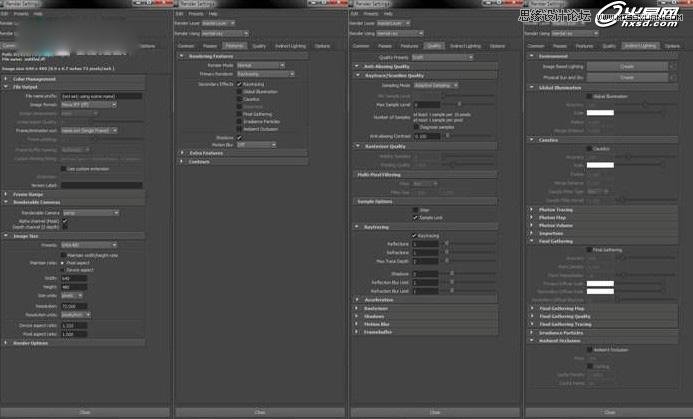Open the Sampling Mode dropdown
The image size is (693, 419).
(x=436, y=86)
